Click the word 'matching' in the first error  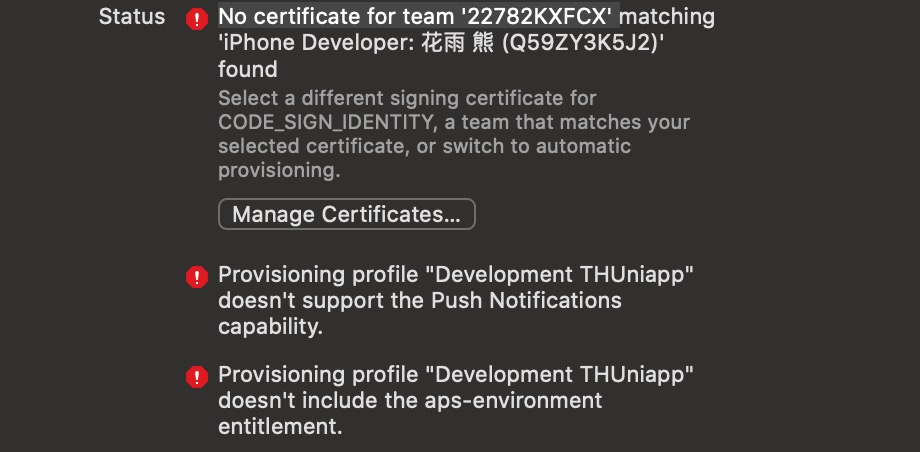pos(667,18)
